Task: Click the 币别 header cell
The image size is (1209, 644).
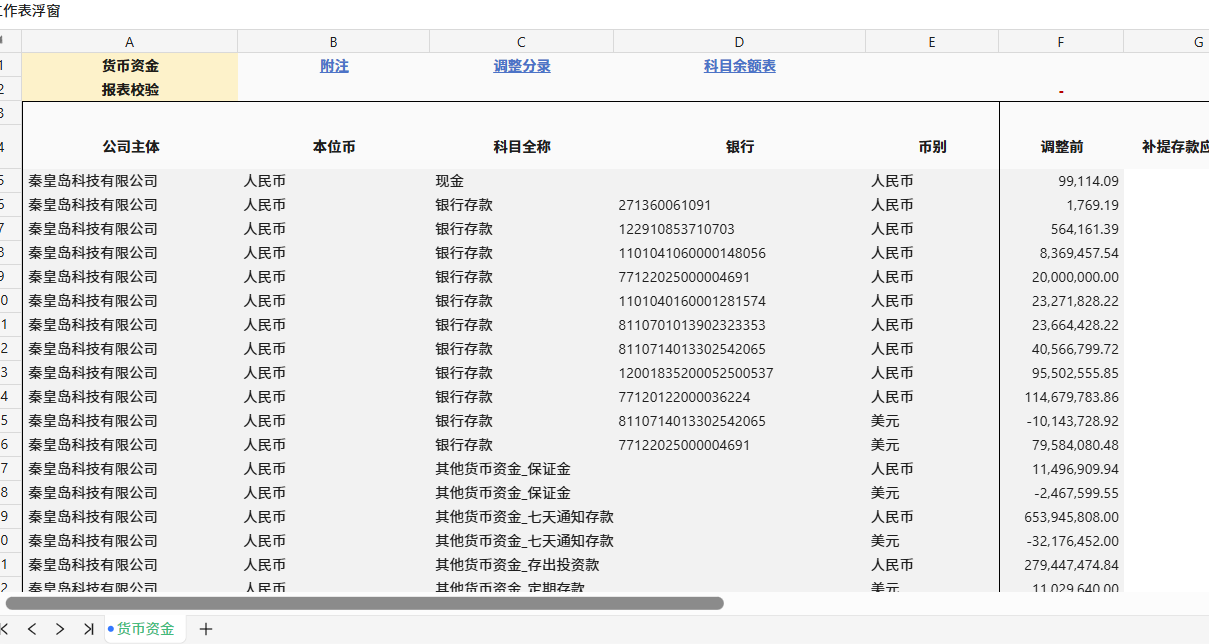Action: pos(932,147)
